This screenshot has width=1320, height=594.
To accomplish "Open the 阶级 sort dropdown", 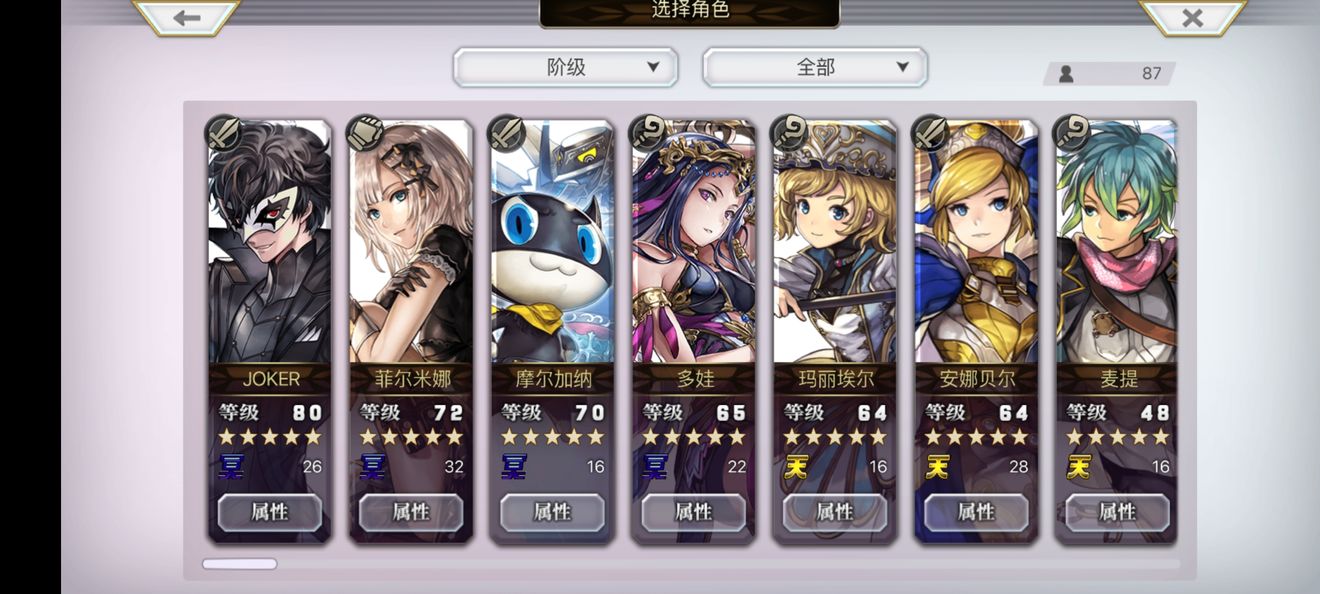I will [566, 67].
